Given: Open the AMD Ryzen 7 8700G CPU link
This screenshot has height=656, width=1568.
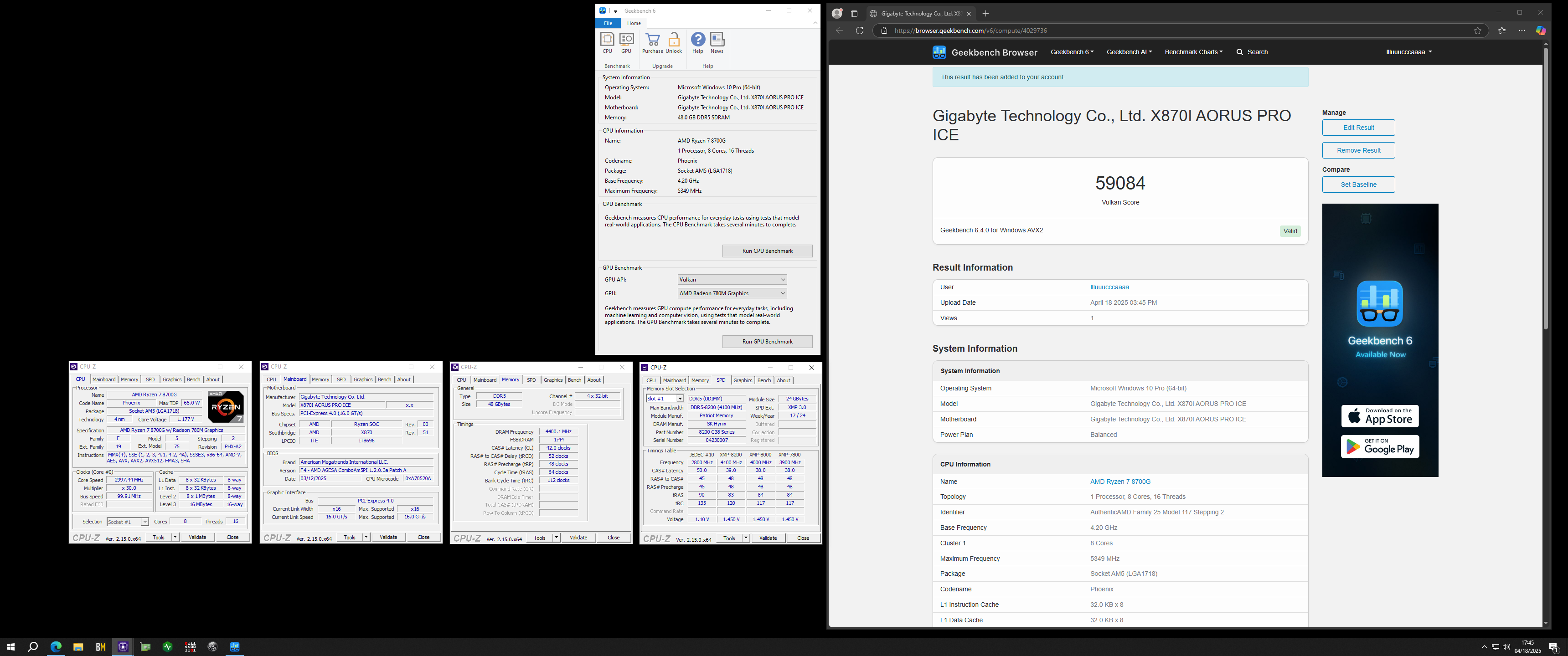Looking at the screenshot, I should [1120, 482].
